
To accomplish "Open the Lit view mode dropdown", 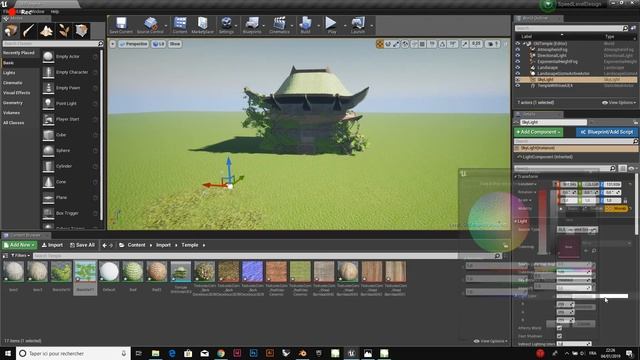I will pyautogui.click(x=158, y=44).
